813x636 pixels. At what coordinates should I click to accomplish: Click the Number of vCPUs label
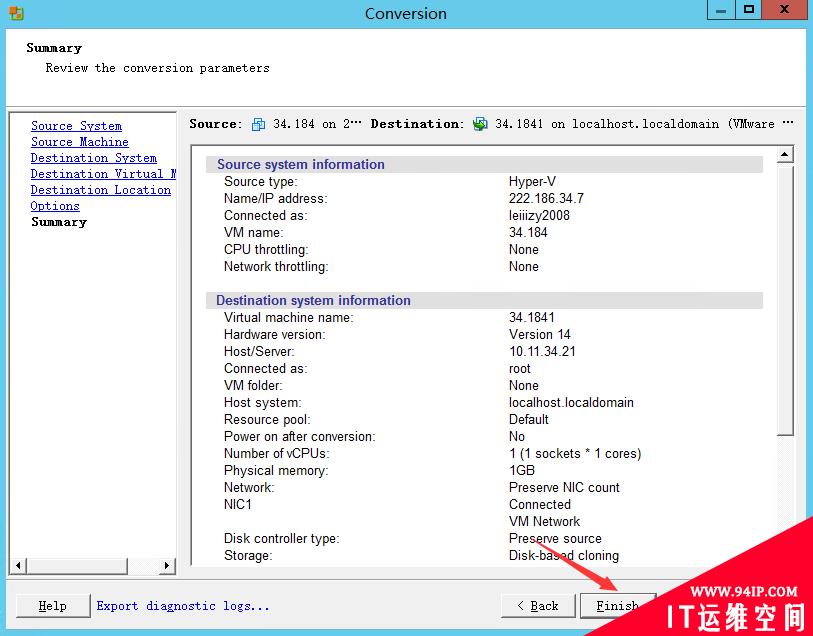(x=276, y=454)
